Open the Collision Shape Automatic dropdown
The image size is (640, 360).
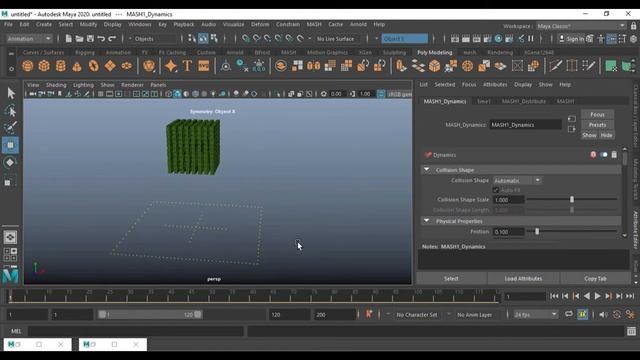(x=517, y=180)
